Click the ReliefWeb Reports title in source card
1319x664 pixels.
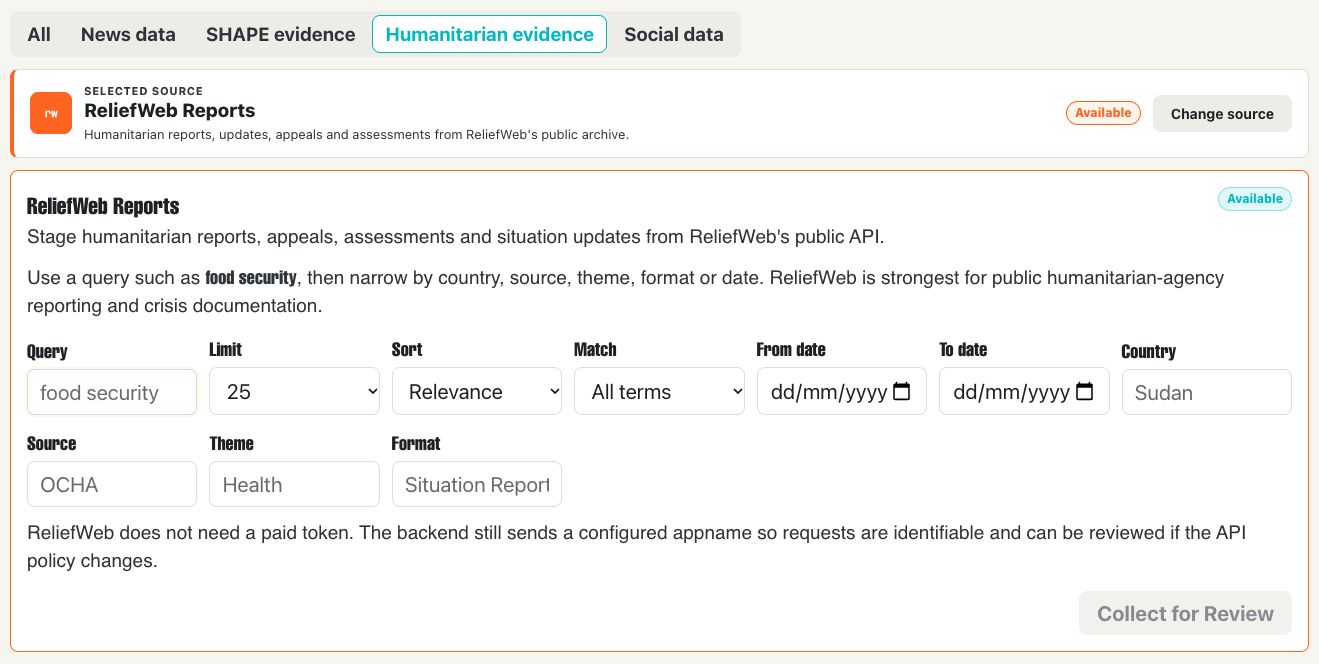[x=170, y=111]
